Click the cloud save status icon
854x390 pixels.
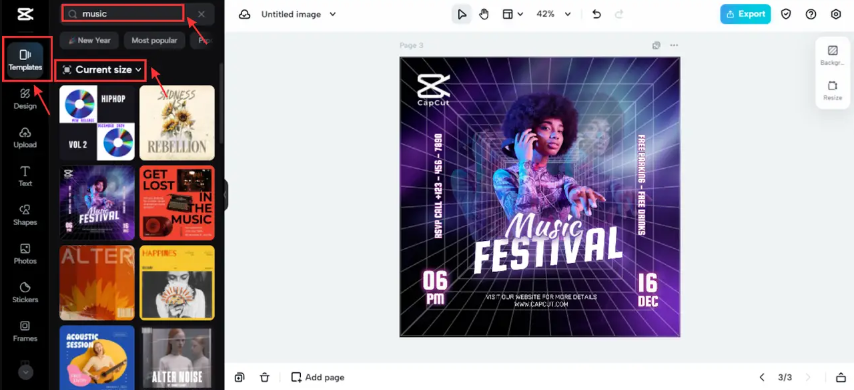pyautogui.click(x=245, y=14)
